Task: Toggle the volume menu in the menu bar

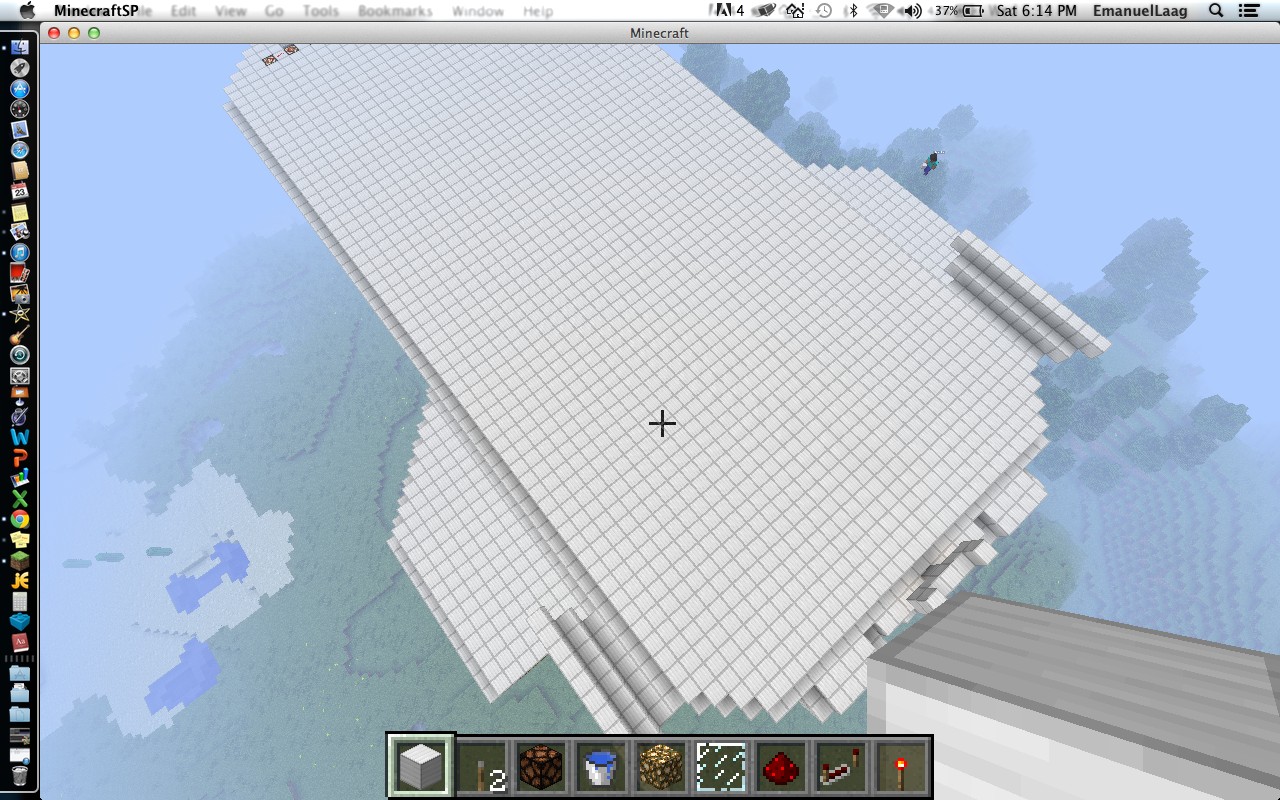Action: click(x=910, y=11)
